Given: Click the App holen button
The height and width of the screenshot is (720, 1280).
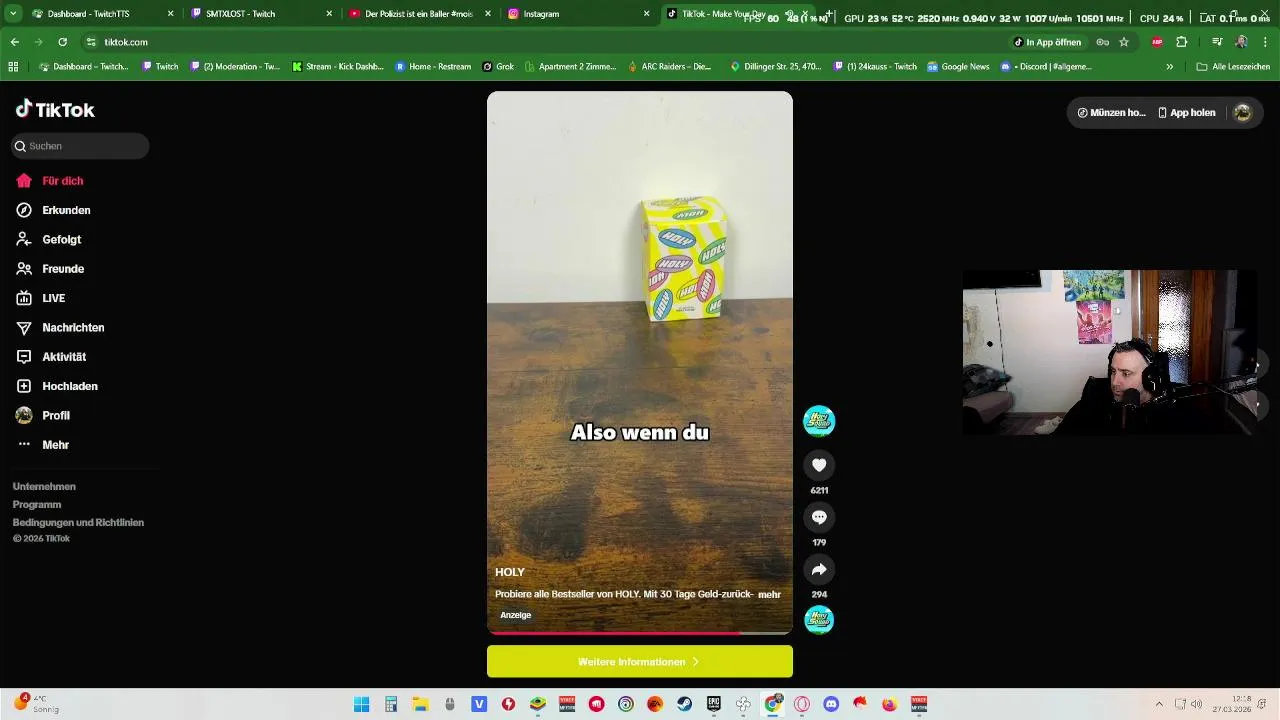Looking at the screenshot, I should [x=1186, y=113].
